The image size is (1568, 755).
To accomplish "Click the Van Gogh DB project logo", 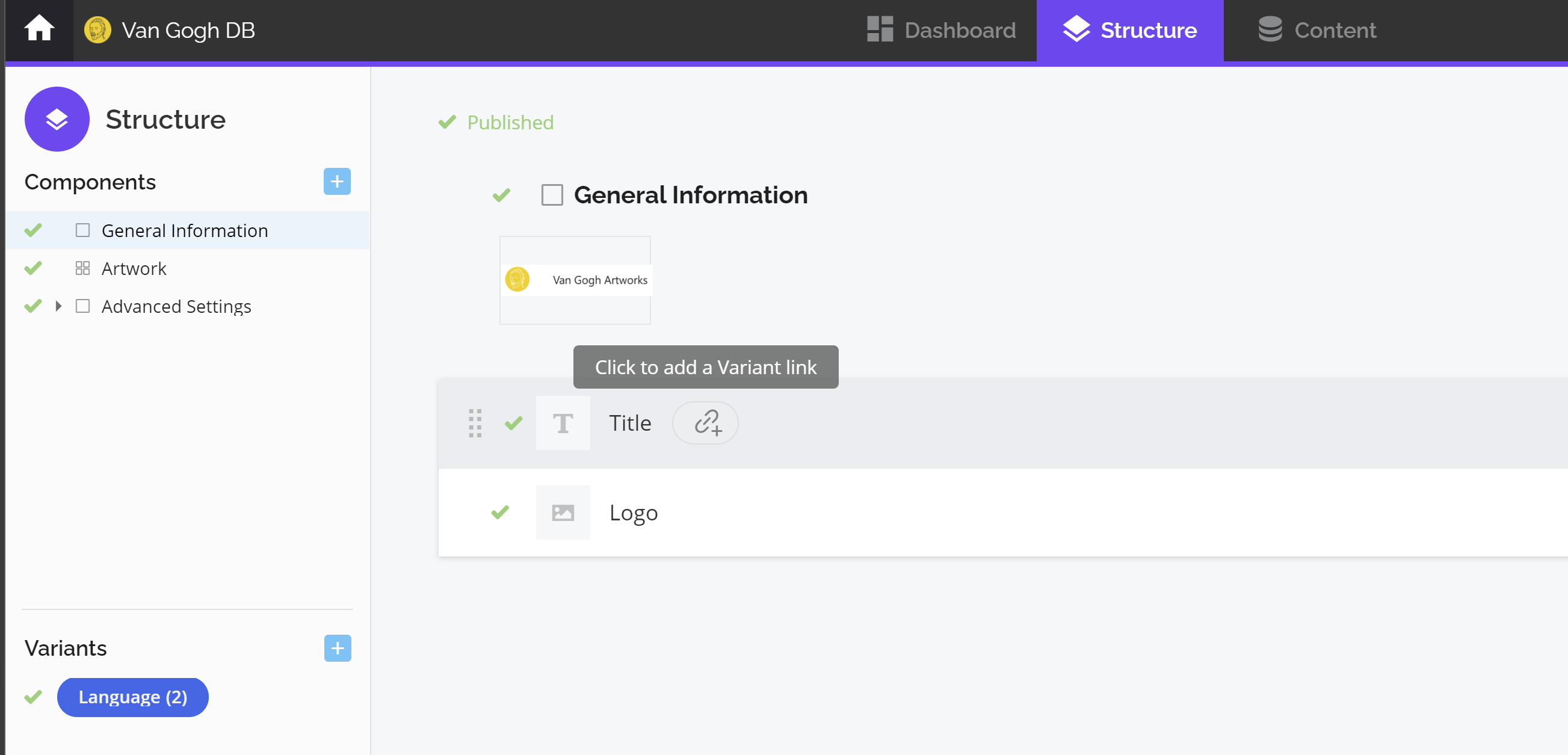I will coord(97,30).
